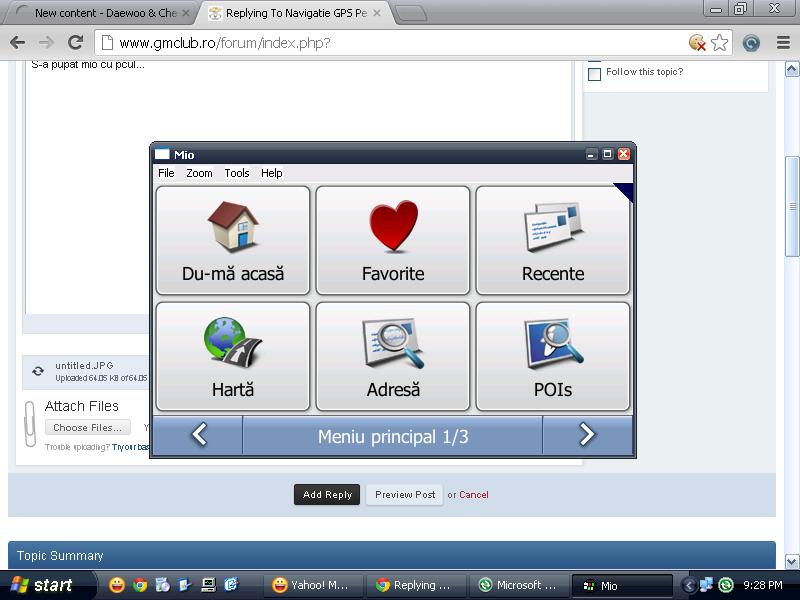This screenshot has height=600, width=800.
Task: Switch to Replying taskbar button
Action: [416, 585]
